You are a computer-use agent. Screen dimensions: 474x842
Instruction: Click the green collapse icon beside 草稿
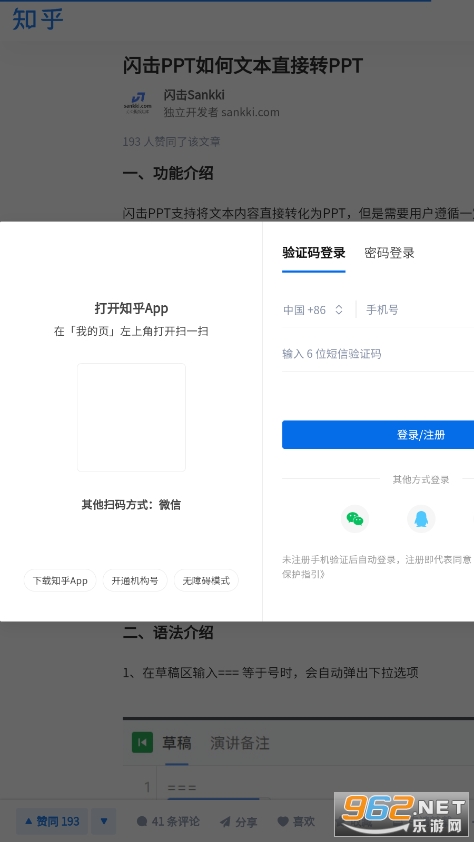coord(142,743)
